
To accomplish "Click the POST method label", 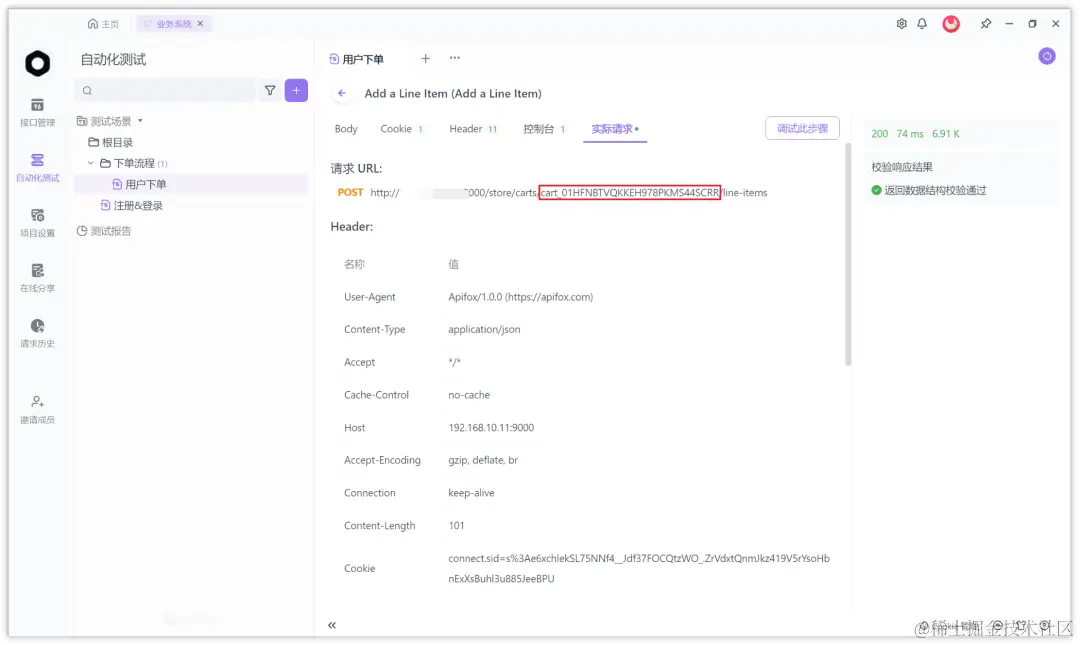I will click(x=350, y=192).
